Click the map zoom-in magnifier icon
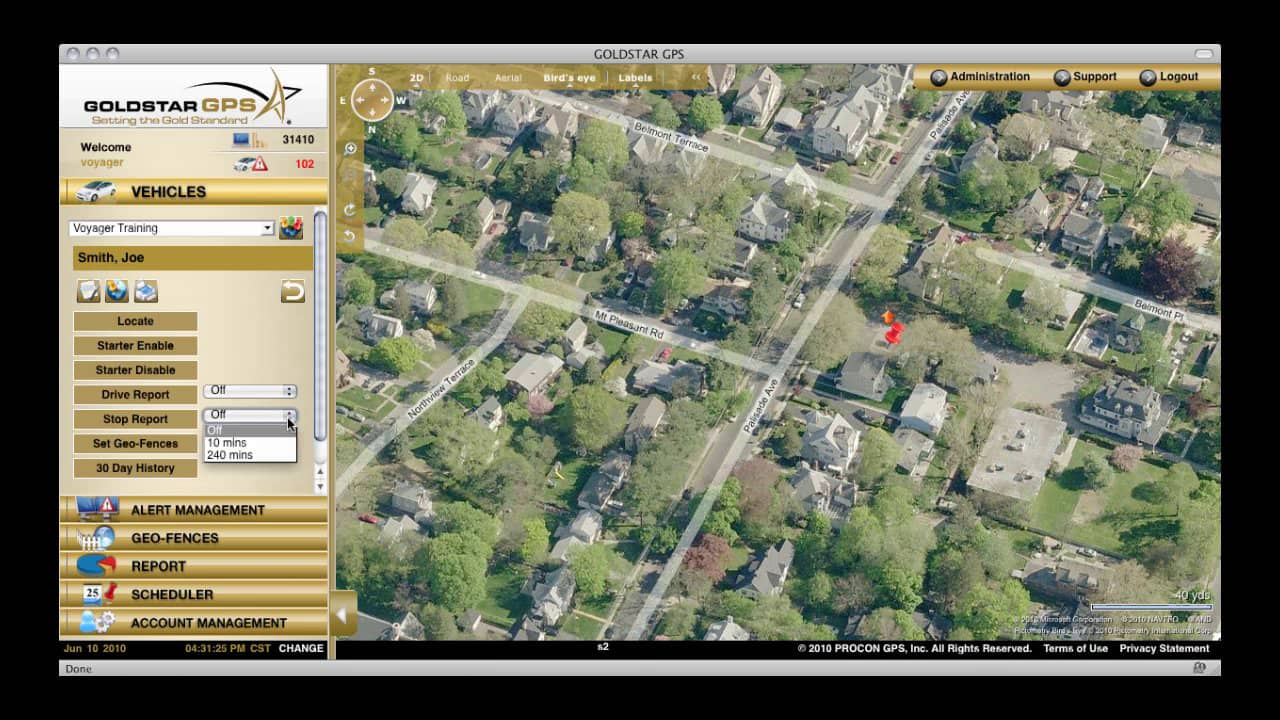 (351, 149)
